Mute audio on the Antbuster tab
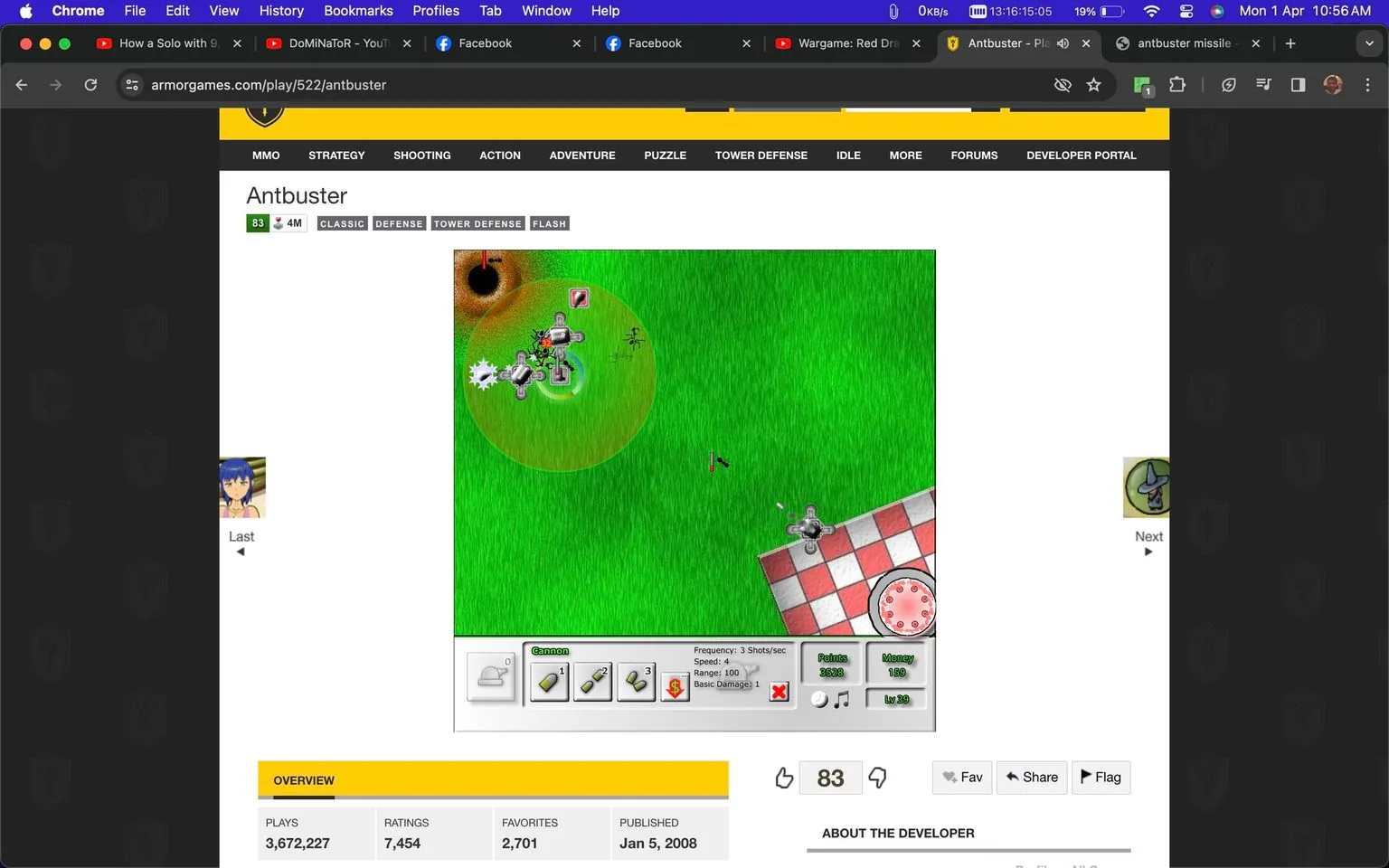Image resolution: width=1389 pixels, height=868 pixels. pyautogui.click(x=1063, y=42)
